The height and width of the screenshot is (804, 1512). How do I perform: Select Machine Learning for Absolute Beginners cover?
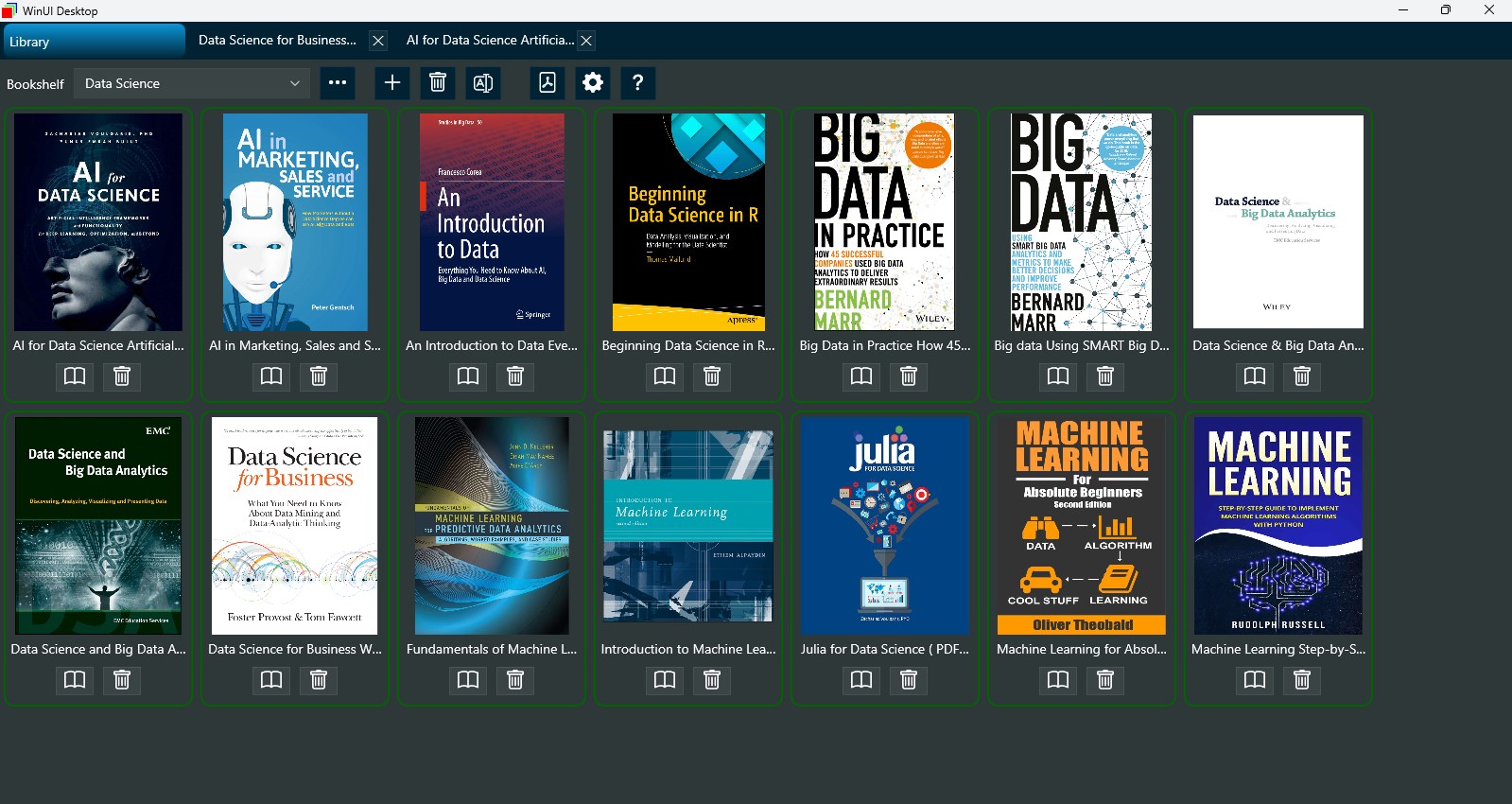(1082, 526)
